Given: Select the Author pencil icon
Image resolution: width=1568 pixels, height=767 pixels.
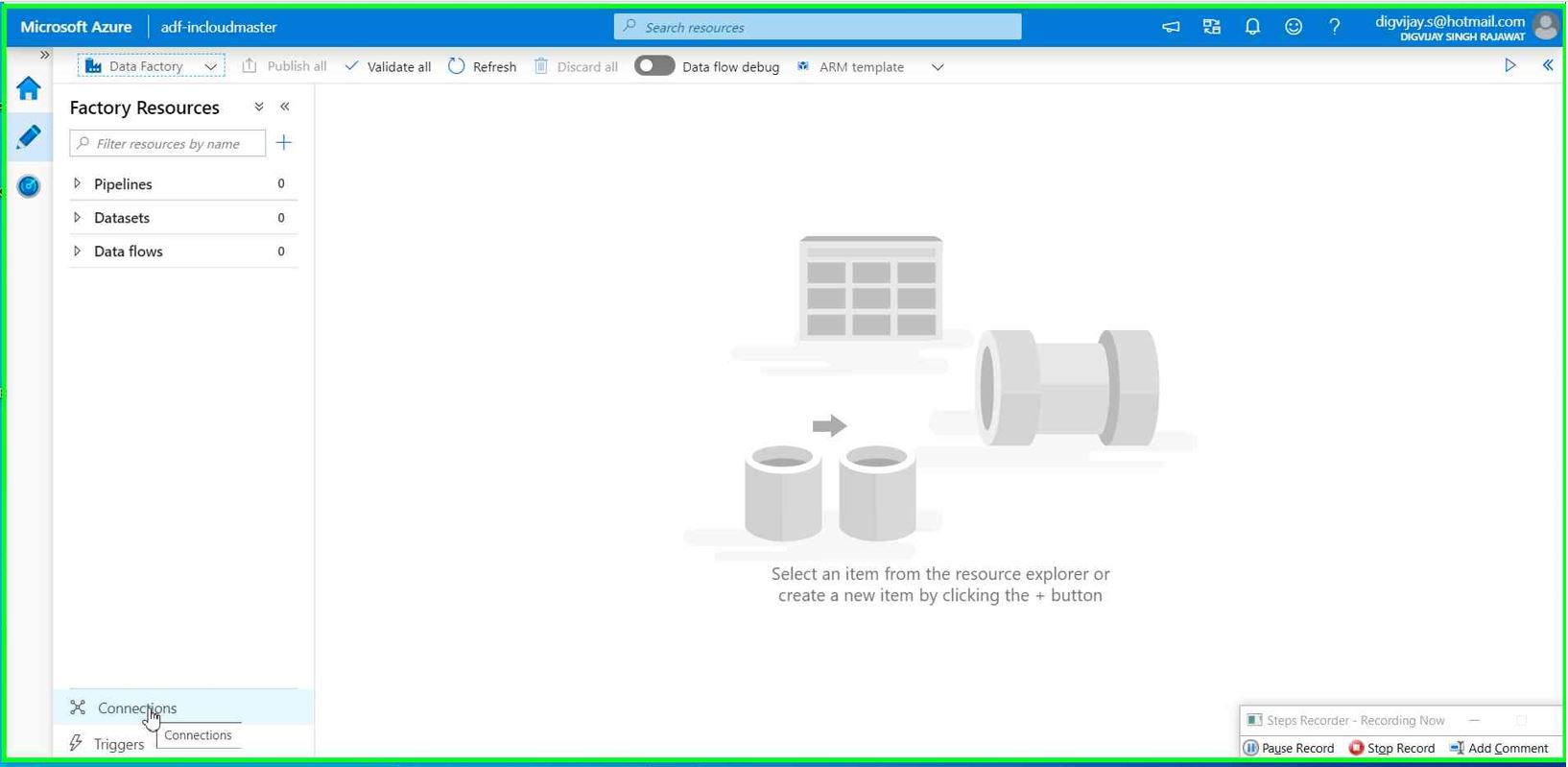Looking at the screenshot, I should (x=29, y=136).
